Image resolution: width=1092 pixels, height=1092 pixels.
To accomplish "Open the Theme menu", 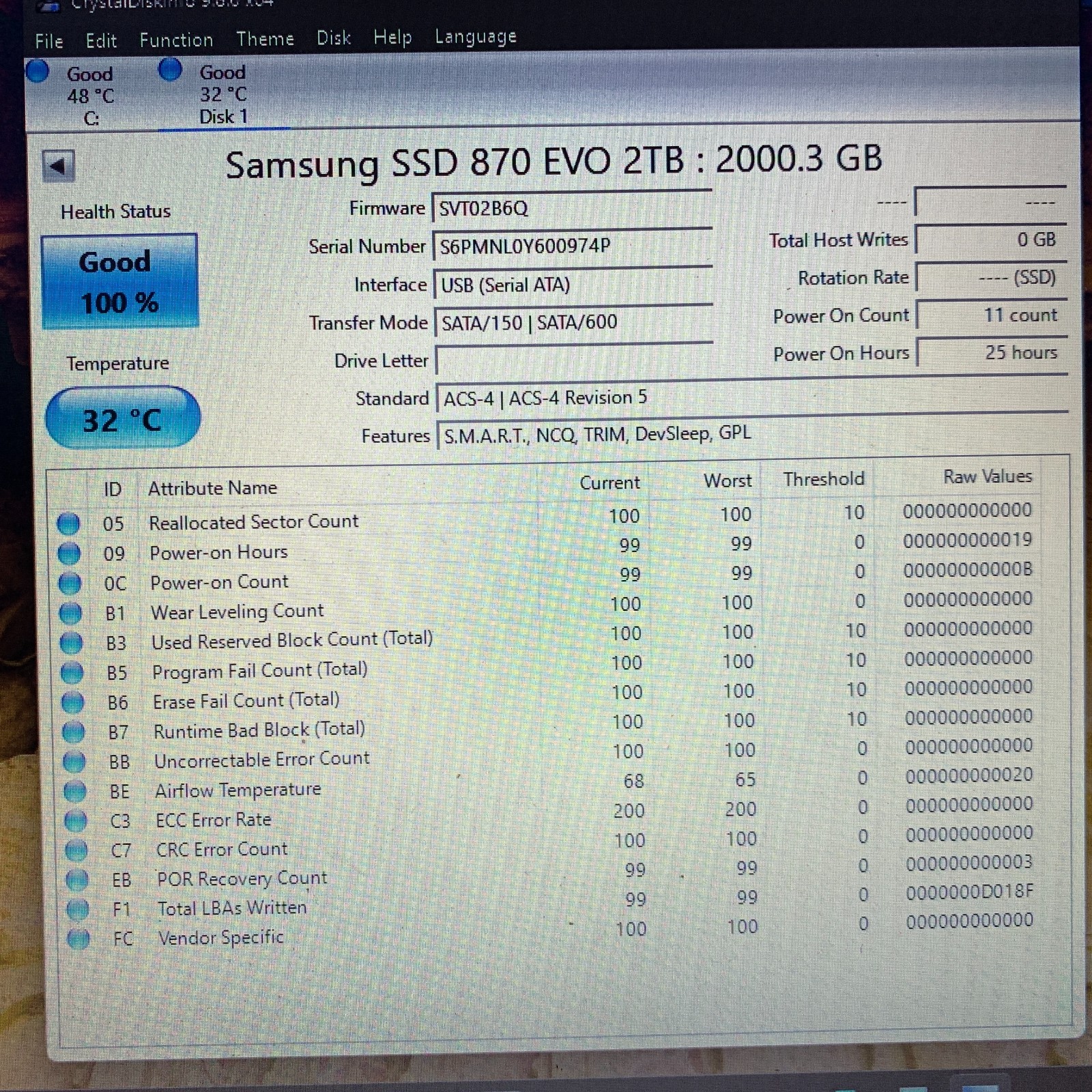I will click(265, 39).
